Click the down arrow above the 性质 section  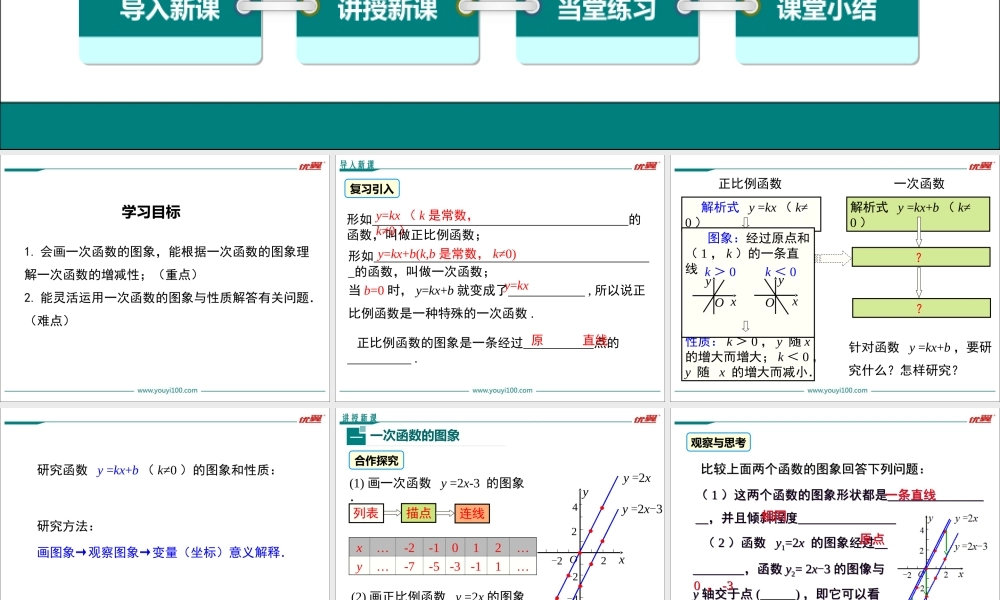[745, 325]
